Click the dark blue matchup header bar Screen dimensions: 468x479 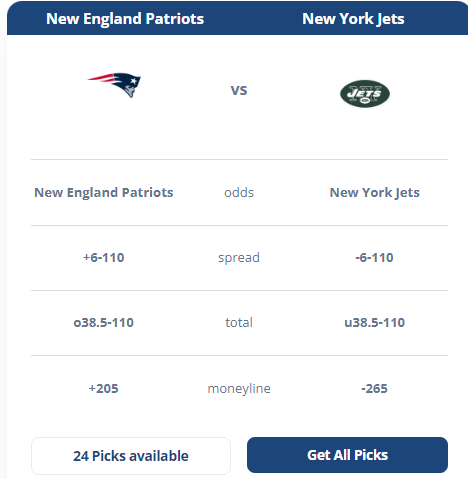237,18
